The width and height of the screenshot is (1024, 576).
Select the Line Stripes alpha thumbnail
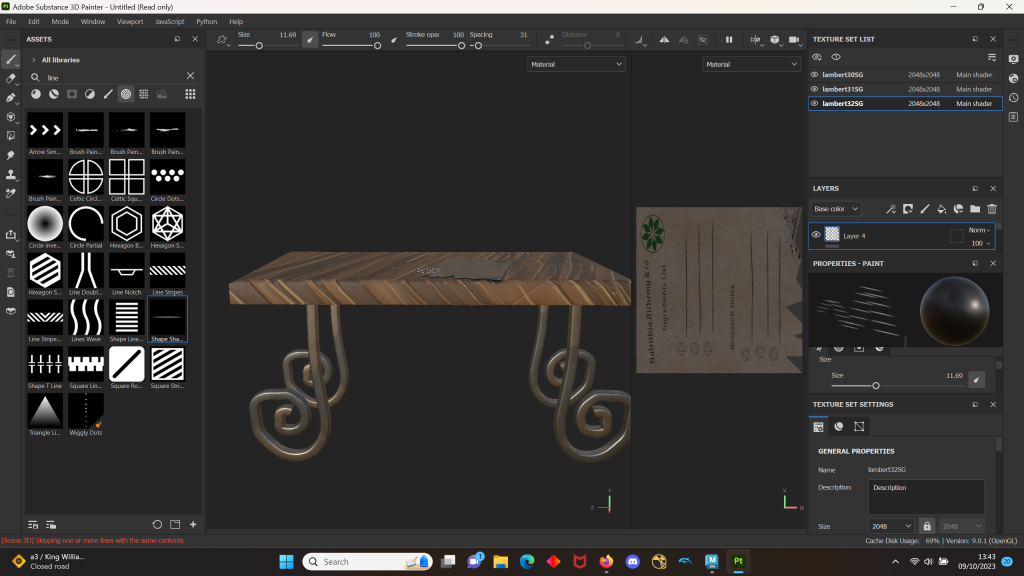coord(167,270)
